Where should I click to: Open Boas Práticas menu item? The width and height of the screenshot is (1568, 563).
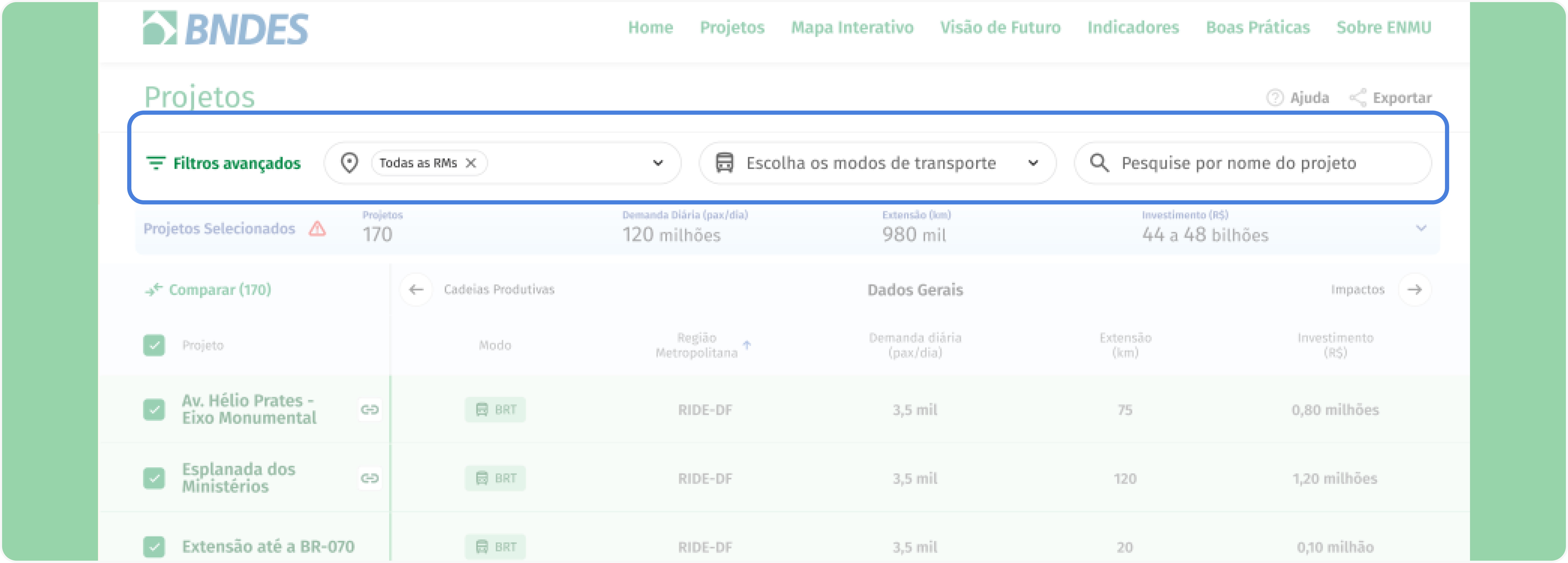click(1258, 27)
